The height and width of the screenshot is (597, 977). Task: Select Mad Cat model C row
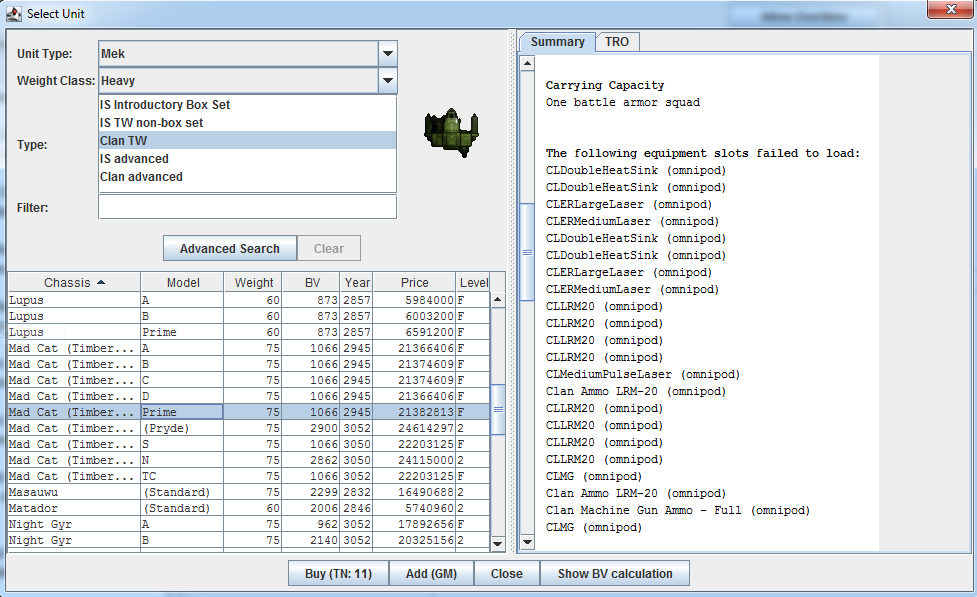point(249,380)
